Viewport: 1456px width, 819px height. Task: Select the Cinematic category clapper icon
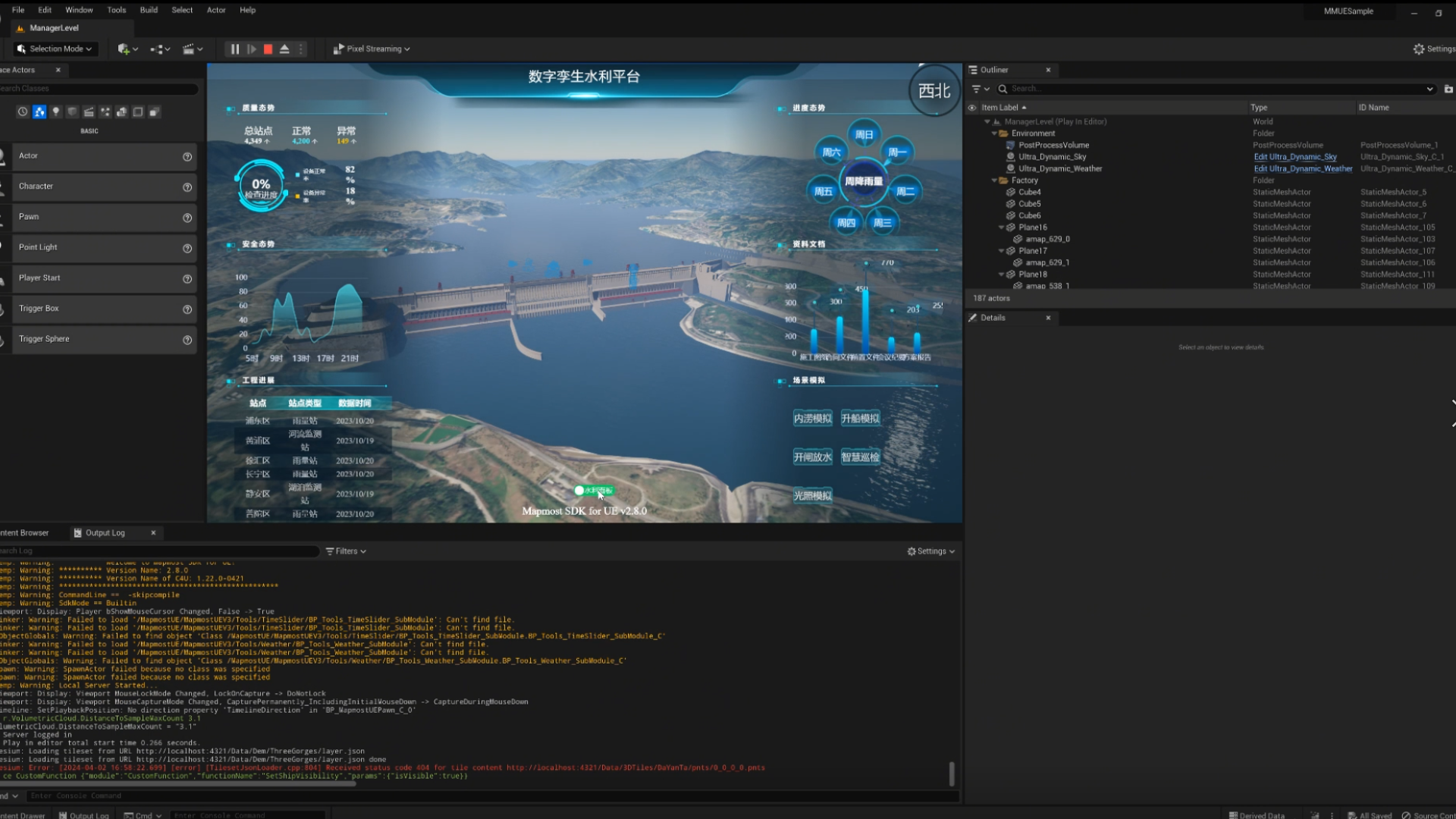tap(89, 111)
